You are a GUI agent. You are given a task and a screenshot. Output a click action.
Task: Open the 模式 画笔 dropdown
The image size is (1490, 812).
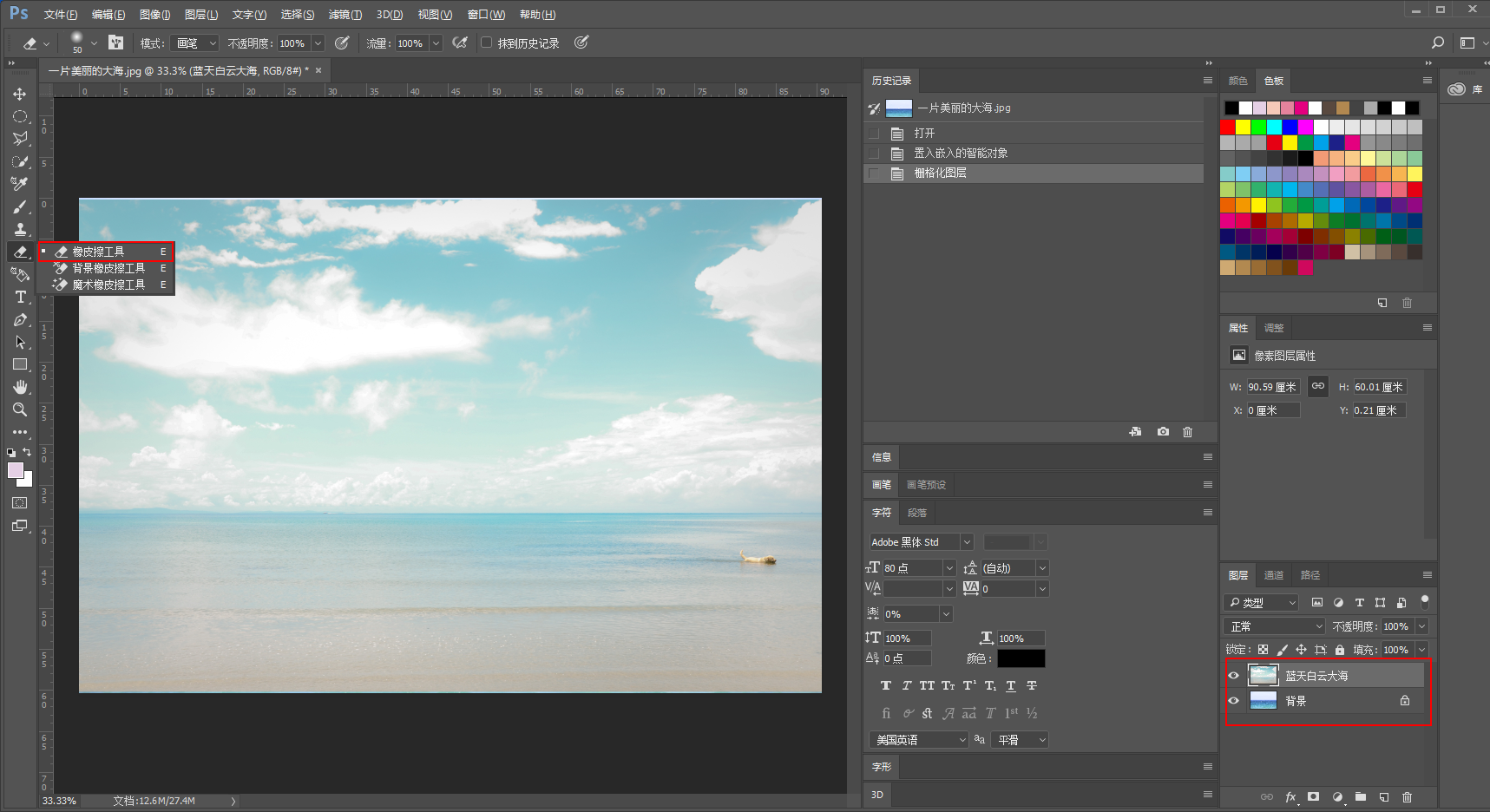pos(195,43)
